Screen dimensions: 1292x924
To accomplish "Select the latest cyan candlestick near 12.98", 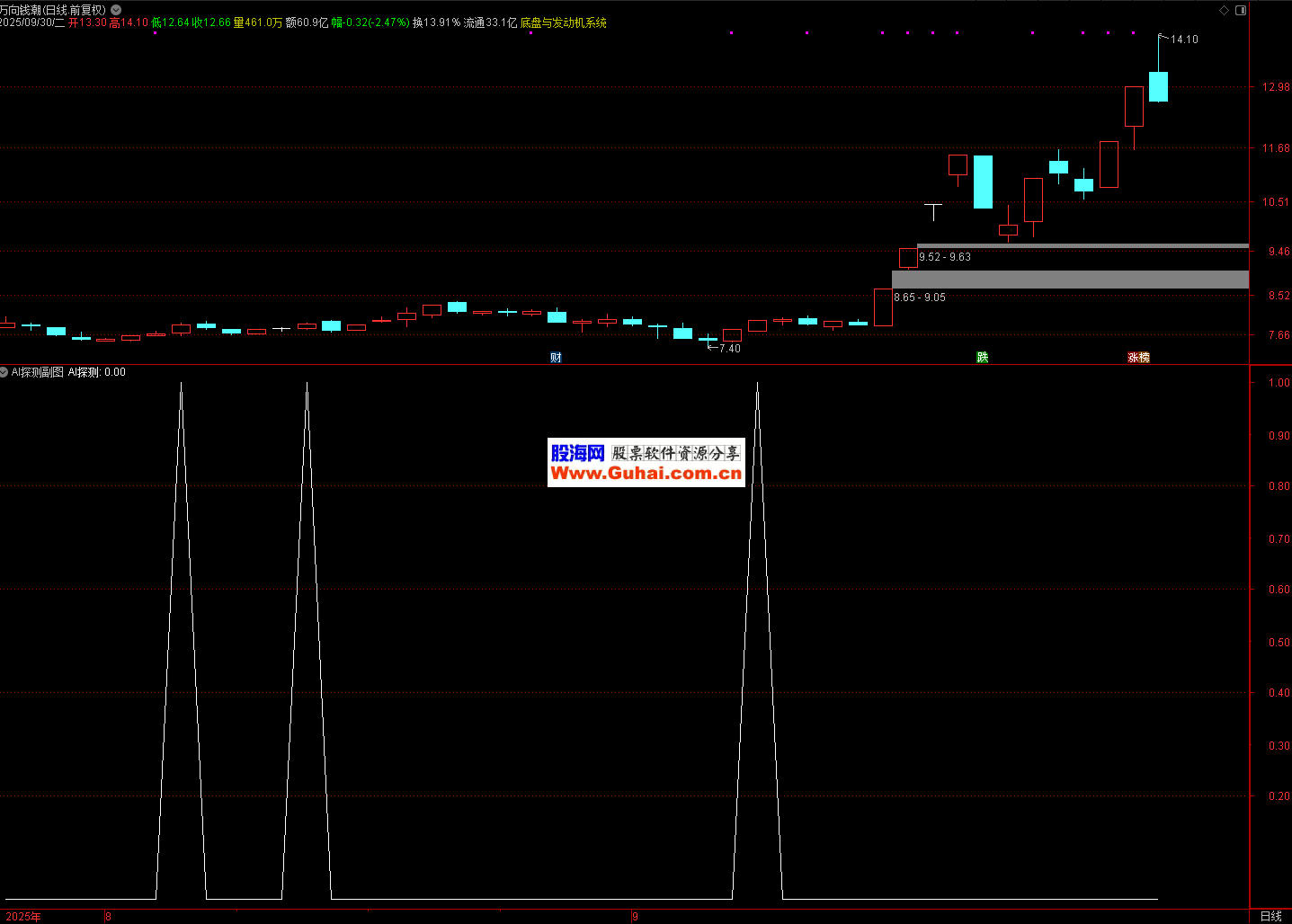I will point(1158,86).
